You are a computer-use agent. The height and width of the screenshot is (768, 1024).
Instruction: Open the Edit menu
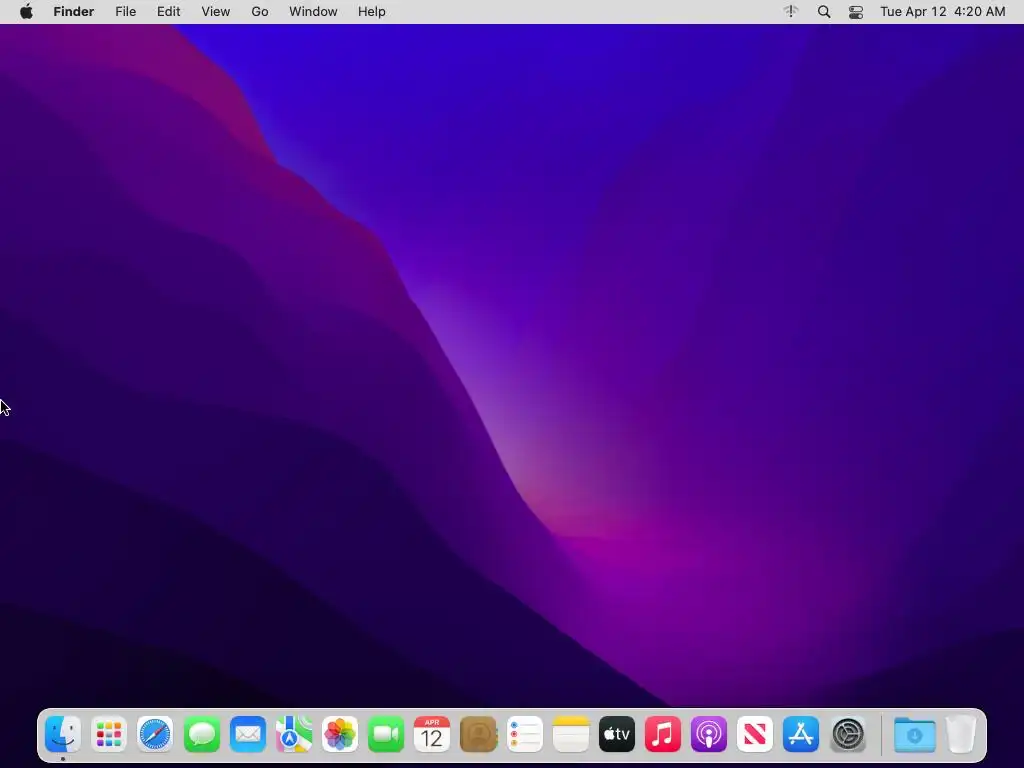tap(168, 12)
